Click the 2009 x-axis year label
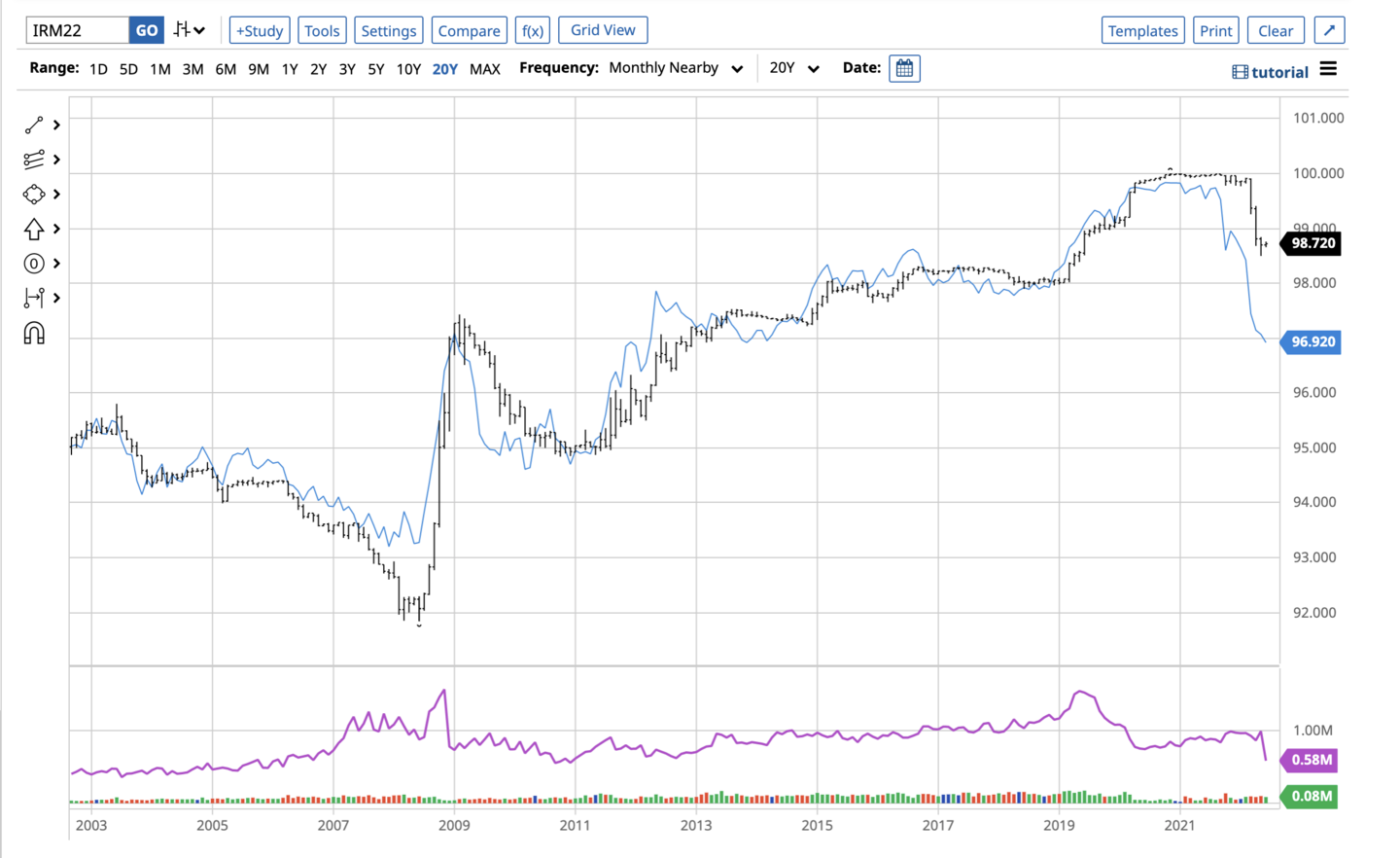1400x858 pixels. point(454,825)
